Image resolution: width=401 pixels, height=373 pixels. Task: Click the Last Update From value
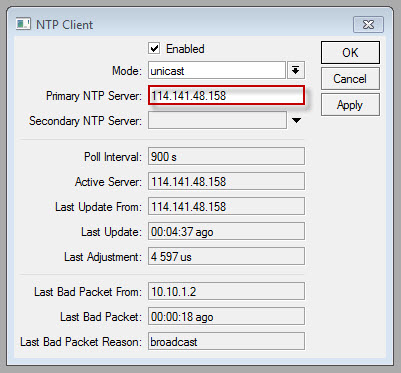point(226,207)
